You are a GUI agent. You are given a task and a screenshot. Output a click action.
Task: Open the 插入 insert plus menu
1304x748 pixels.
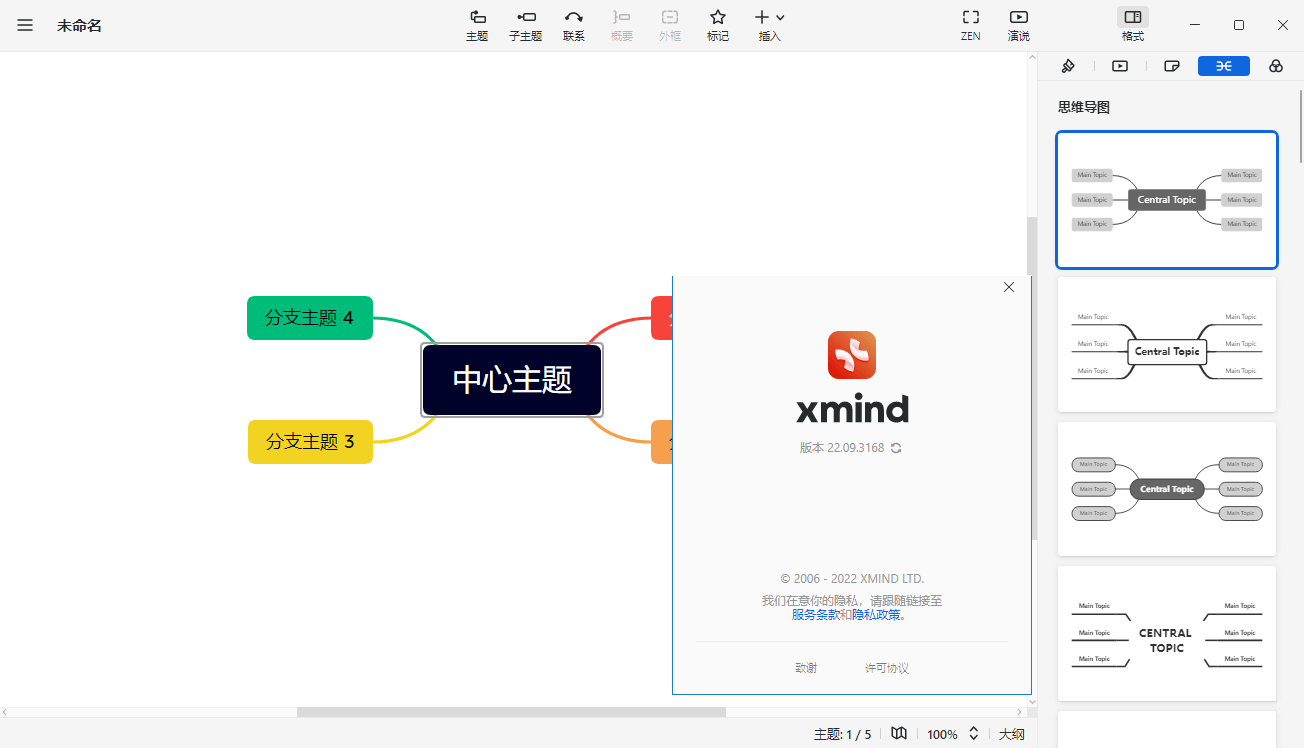(769, 25)
